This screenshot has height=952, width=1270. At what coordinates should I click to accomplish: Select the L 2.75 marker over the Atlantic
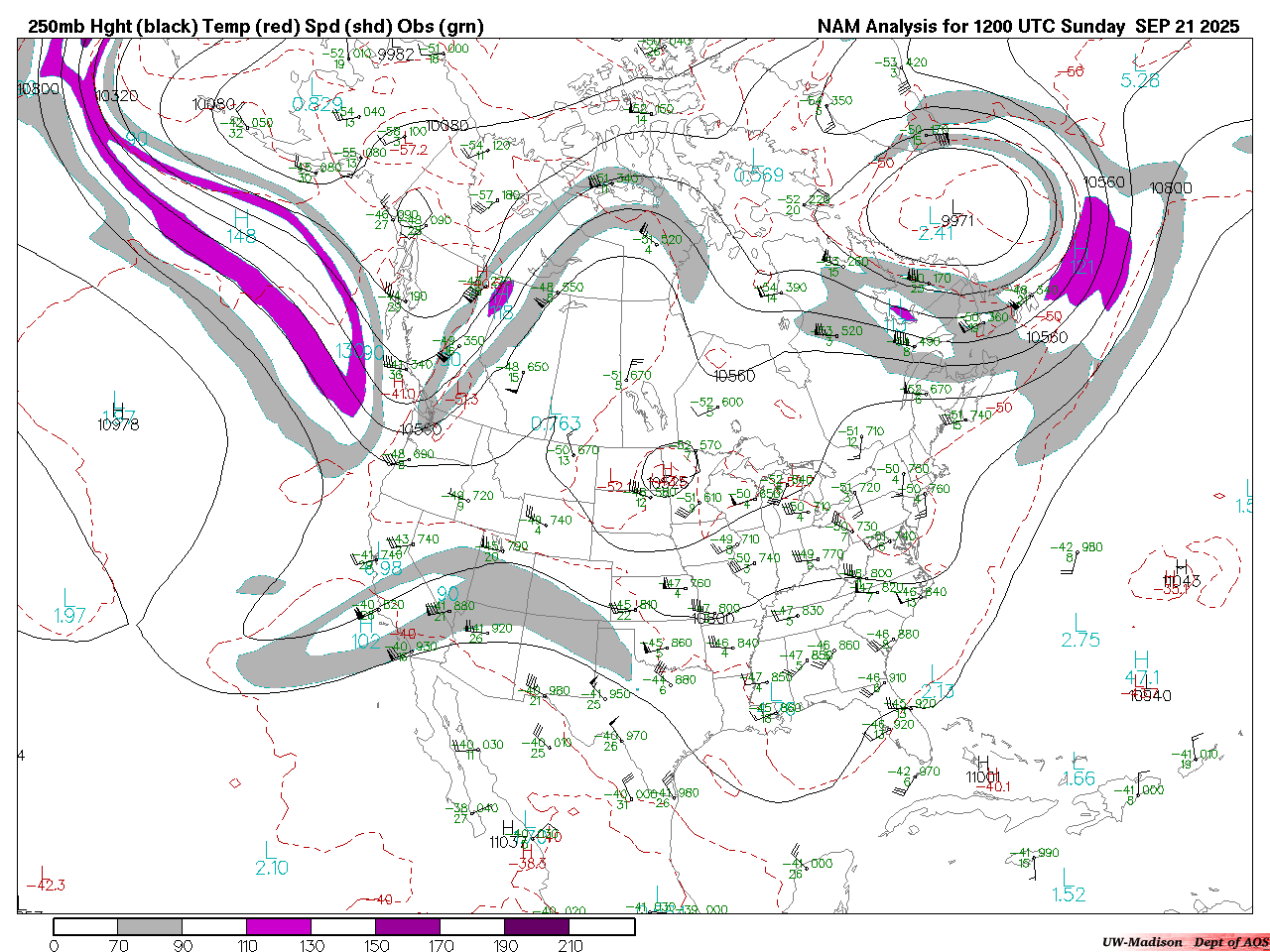[x=1079, y=632]
